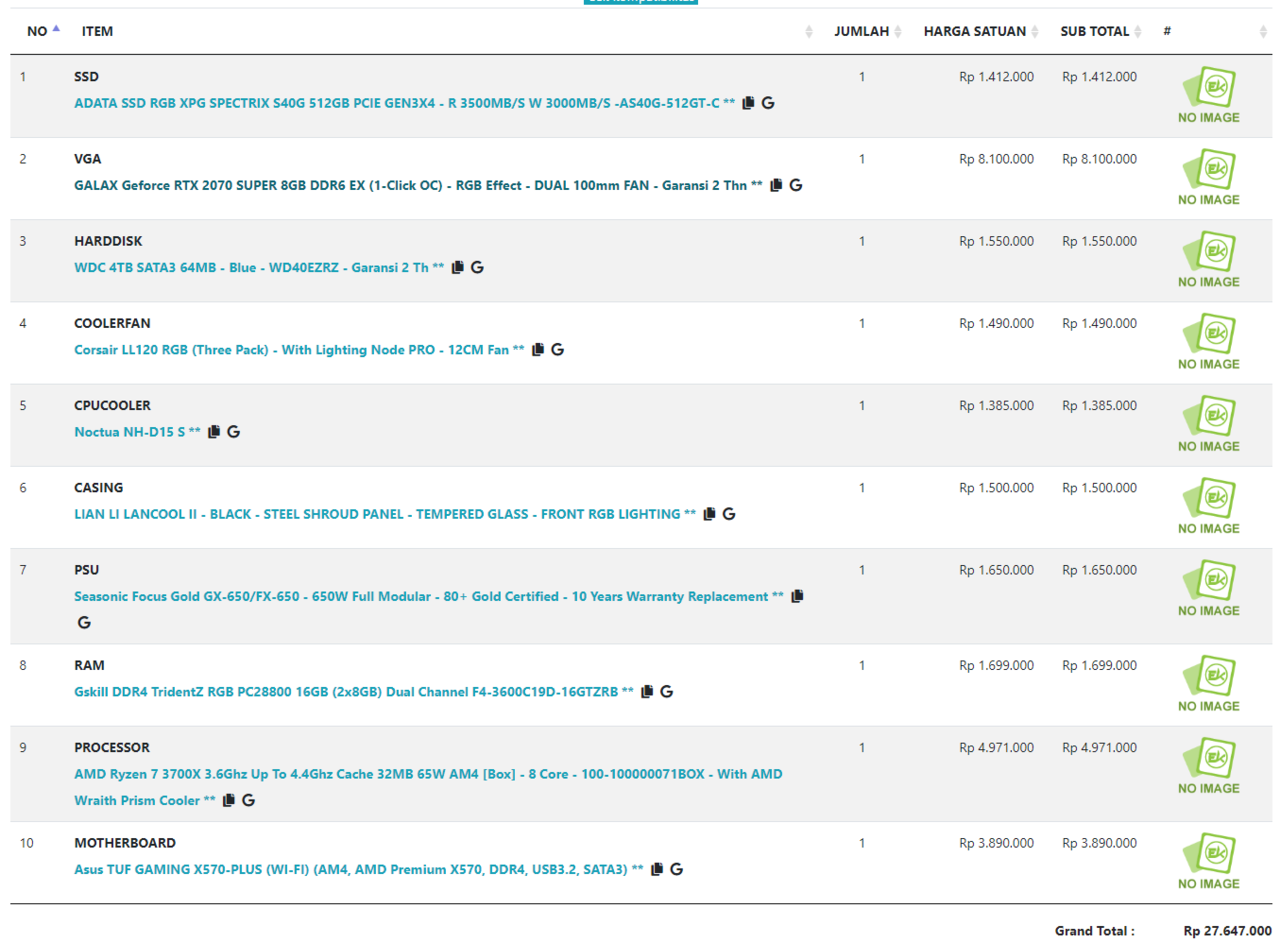Google search the Seasonic Focus Gold PSU
This screenshot has width=1280, height=943.
[84, 622]
